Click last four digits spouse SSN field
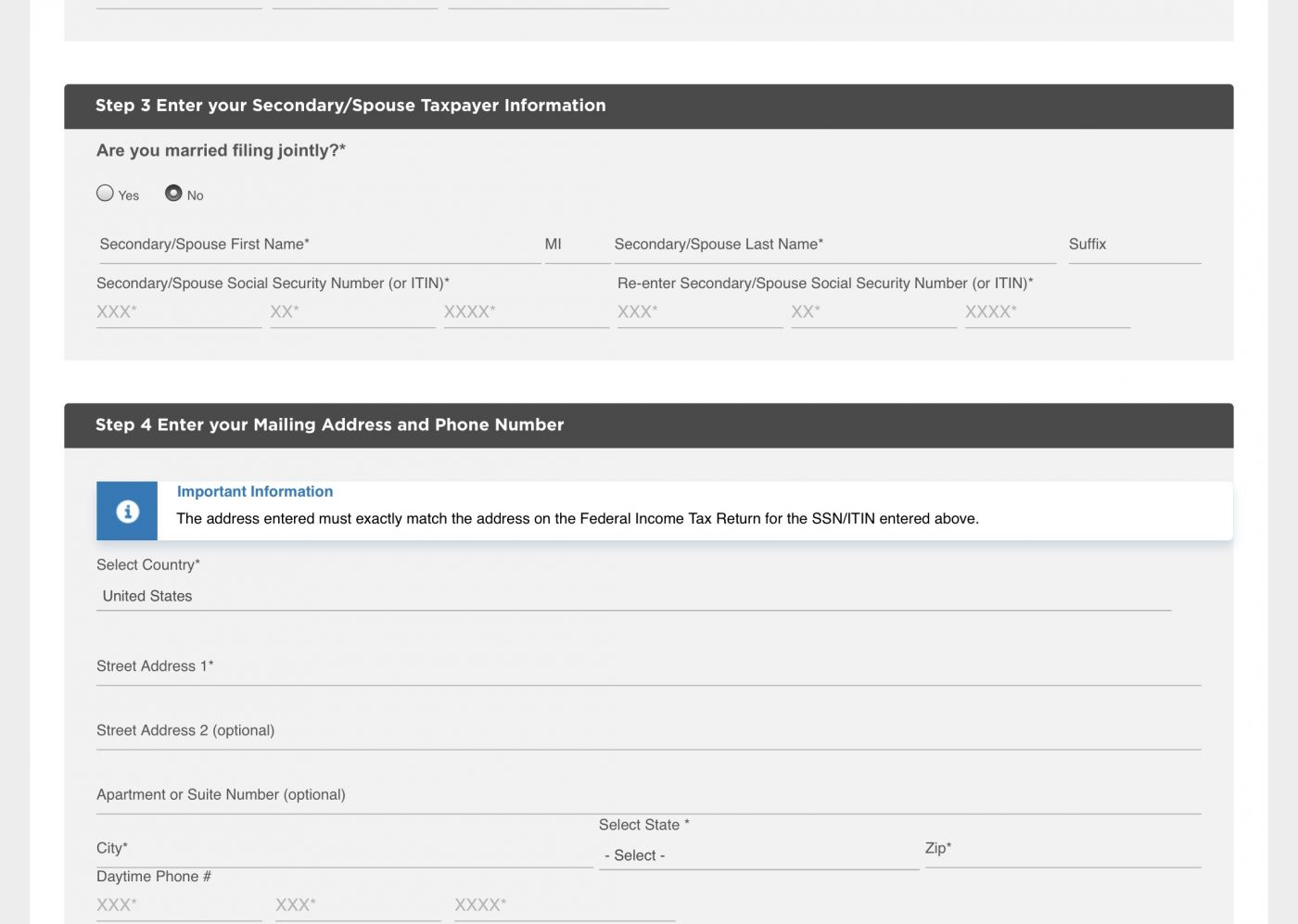This screenshot has height=924, width=1298. [x=526, y=312]
